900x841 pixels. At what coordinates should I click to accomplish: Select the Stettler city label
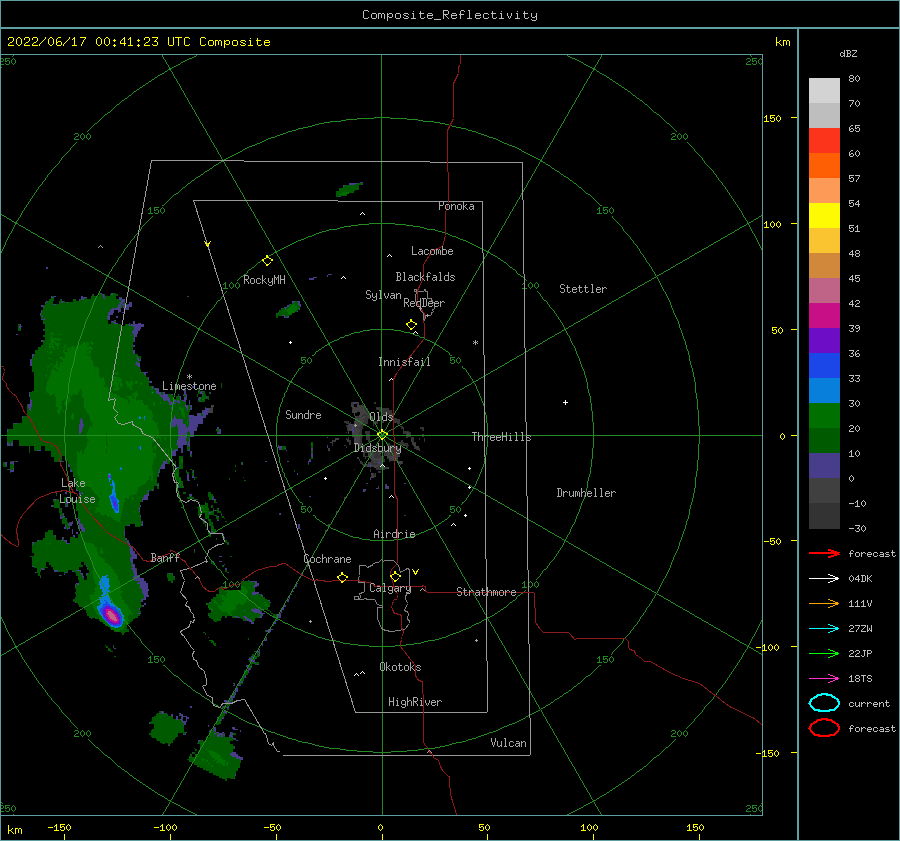tap(583, 289)
